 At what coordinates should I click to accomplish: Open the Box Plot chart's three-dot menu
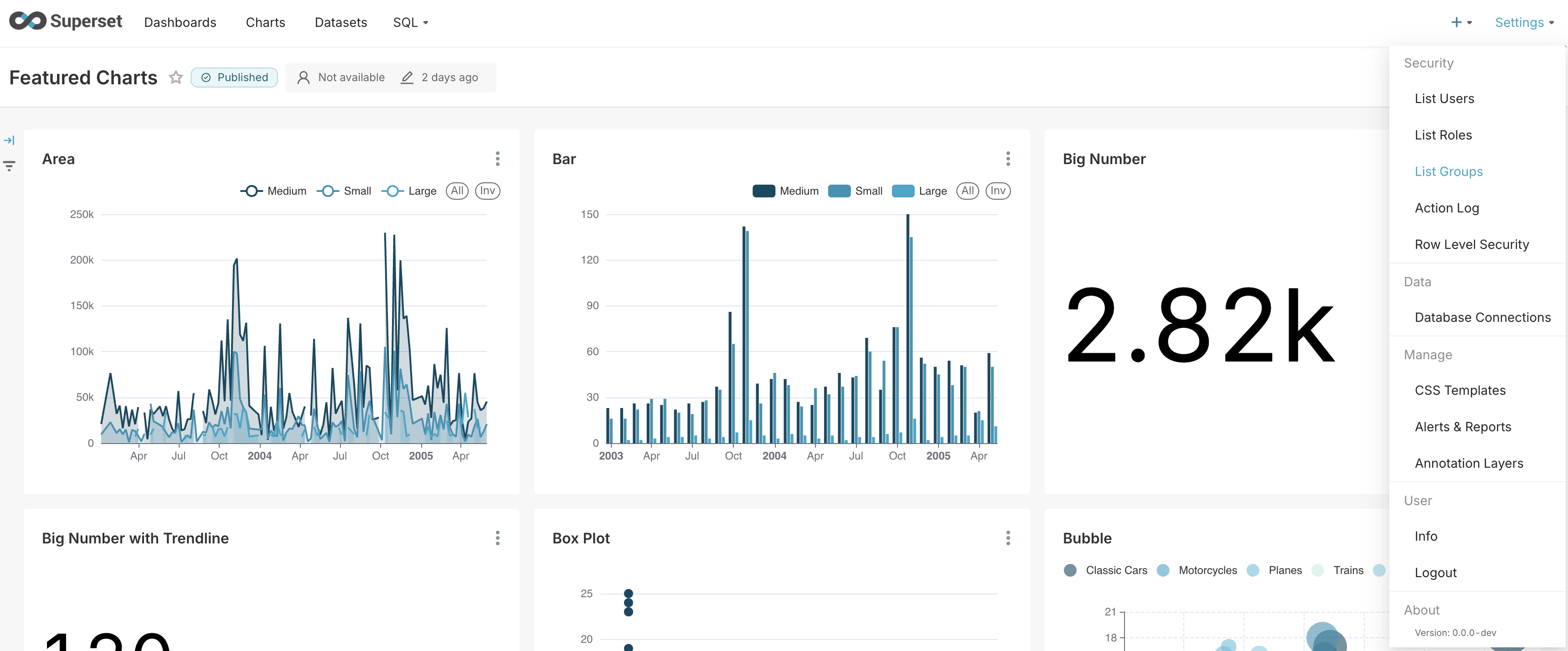tap(1008, 538)
